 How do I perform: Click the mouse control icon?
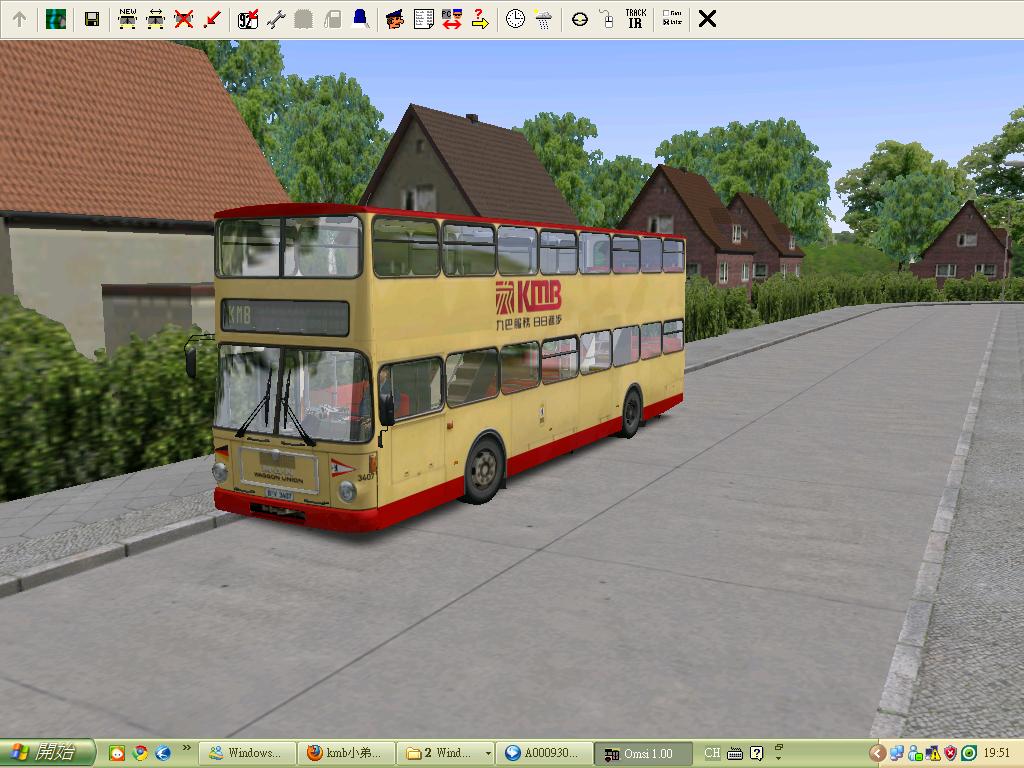click(608, 19)
